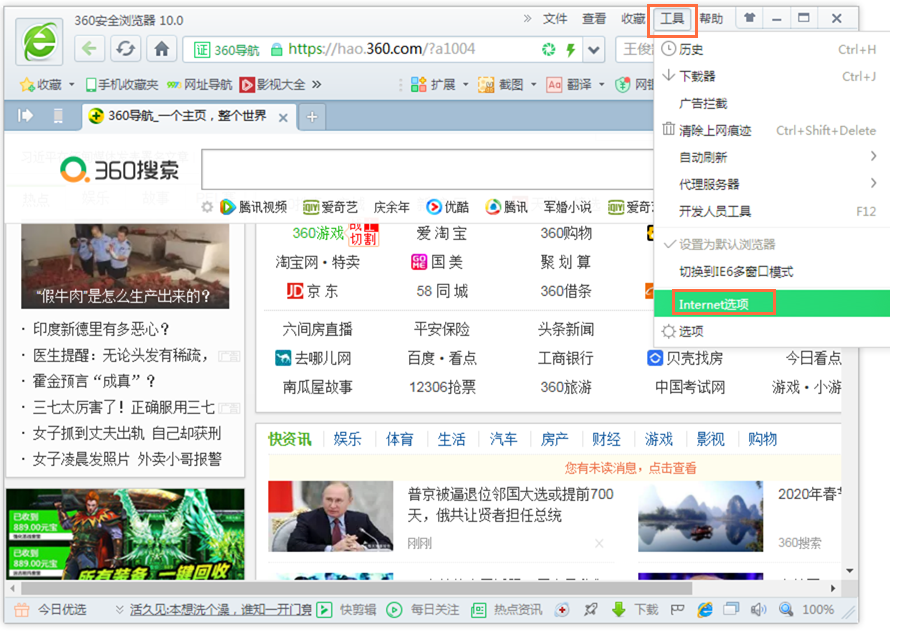Close the 360导航 tab
Image resolution: width=905 pixels, height=635 pixels.
283,118
